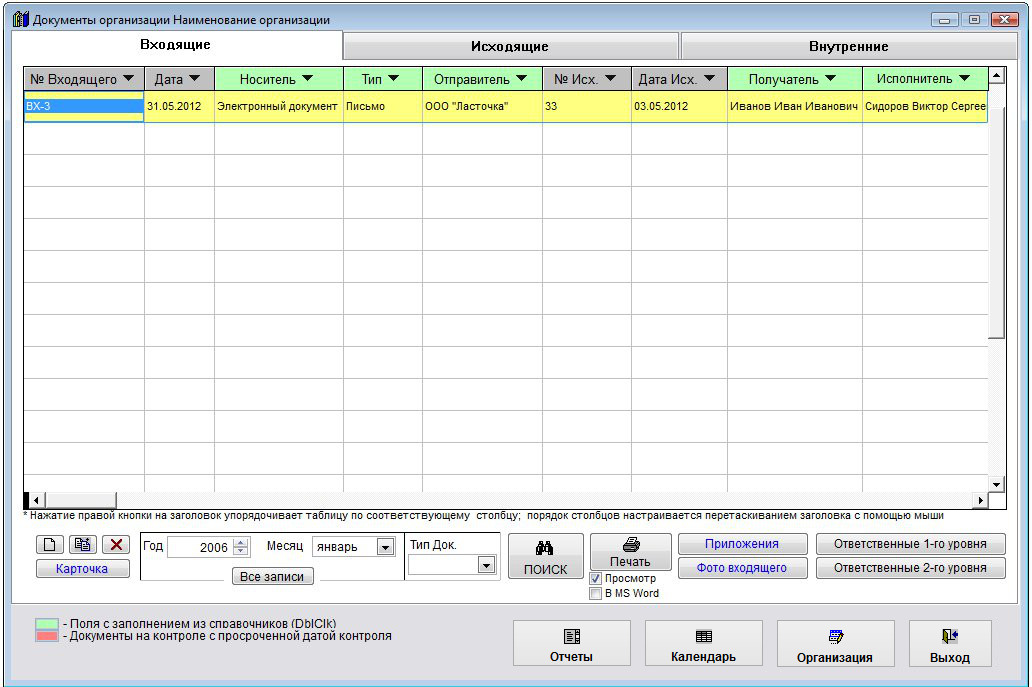Click the horizontal scrollbar right arrow
This screenshot has height=687, width=1032.
click(981, 499)
